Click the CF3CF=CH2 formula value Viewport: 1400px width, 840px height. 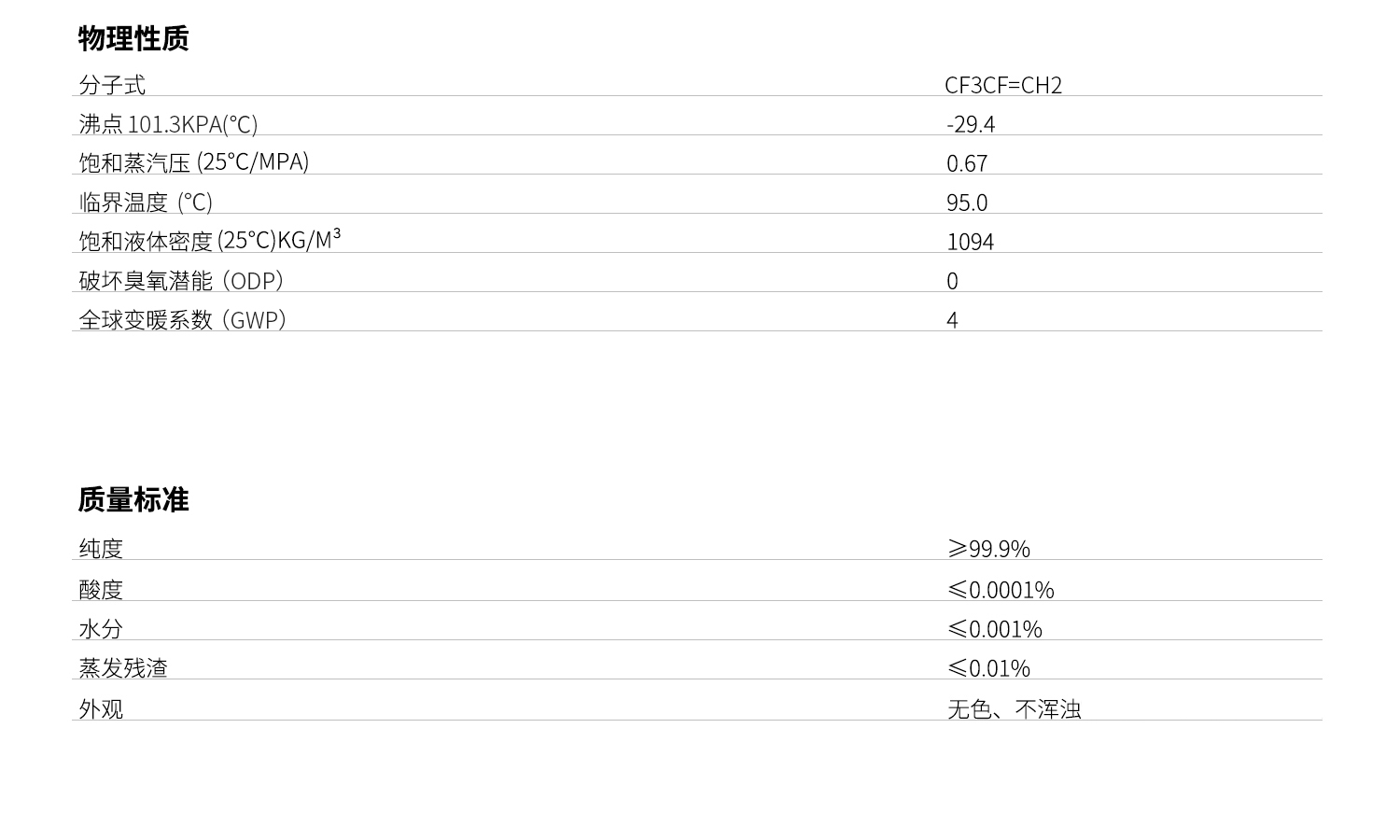[1003, 85]
